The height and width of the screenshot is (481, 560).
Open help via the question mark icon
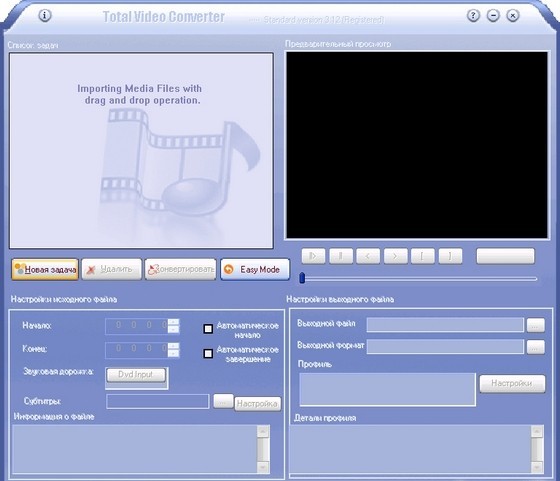[473, 15]
